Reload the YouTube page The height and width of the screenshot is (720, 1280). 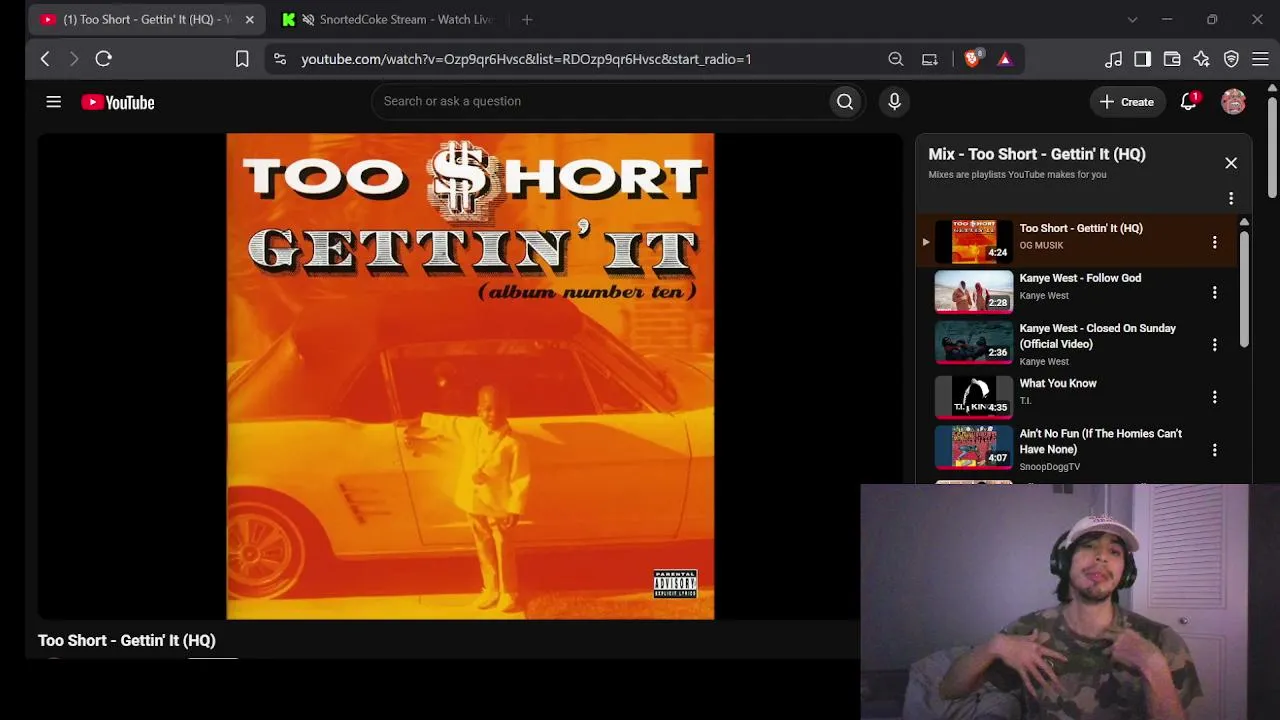pos(103,59)
